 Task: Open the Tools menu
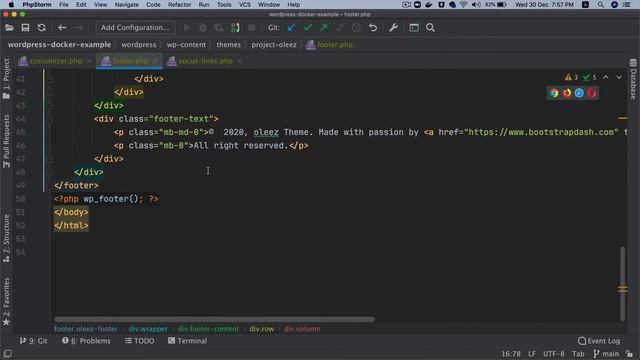(x=224, y=4)
